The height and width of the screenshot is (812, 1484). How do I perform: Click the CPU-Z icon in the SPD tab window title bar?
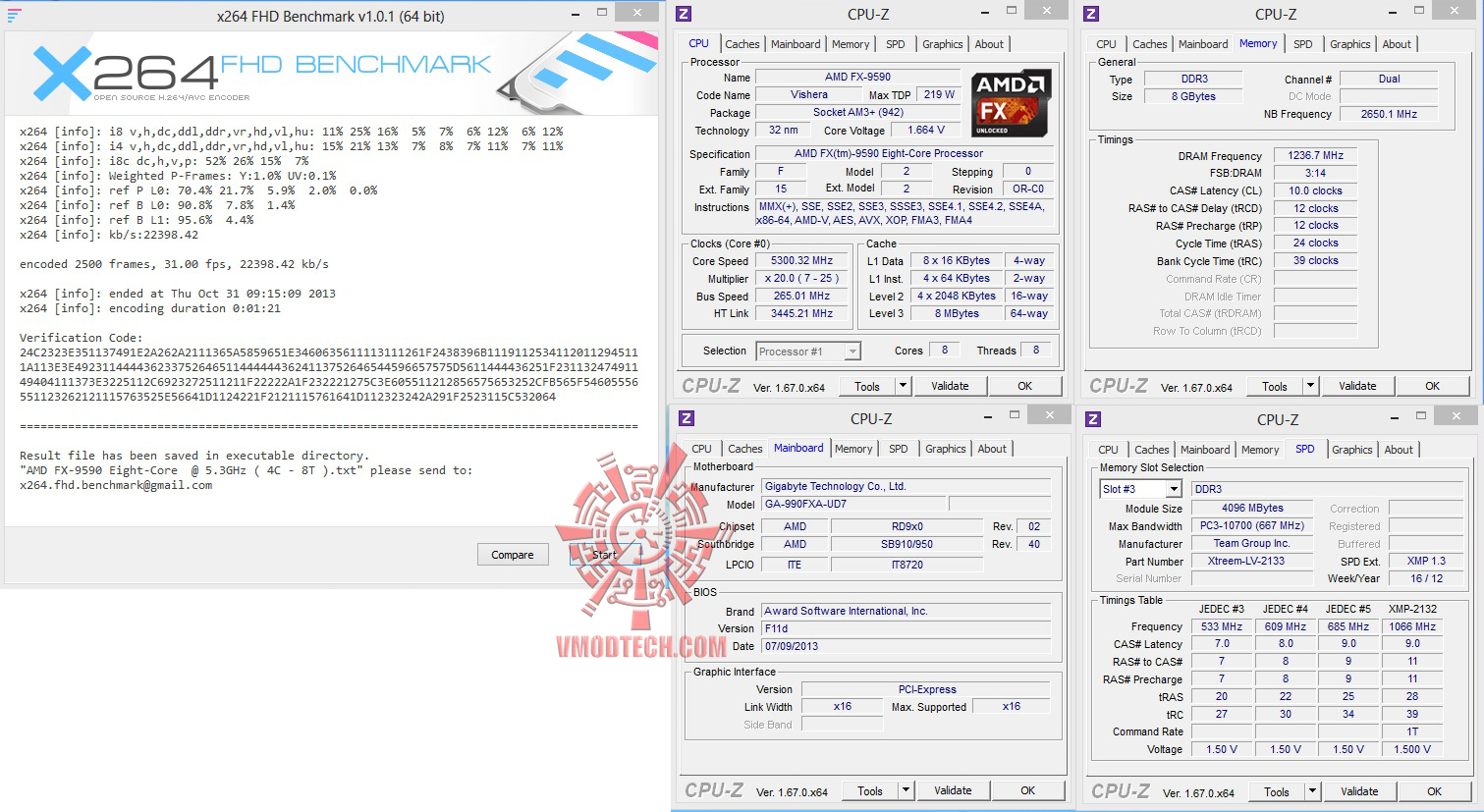coord(1093,419)
